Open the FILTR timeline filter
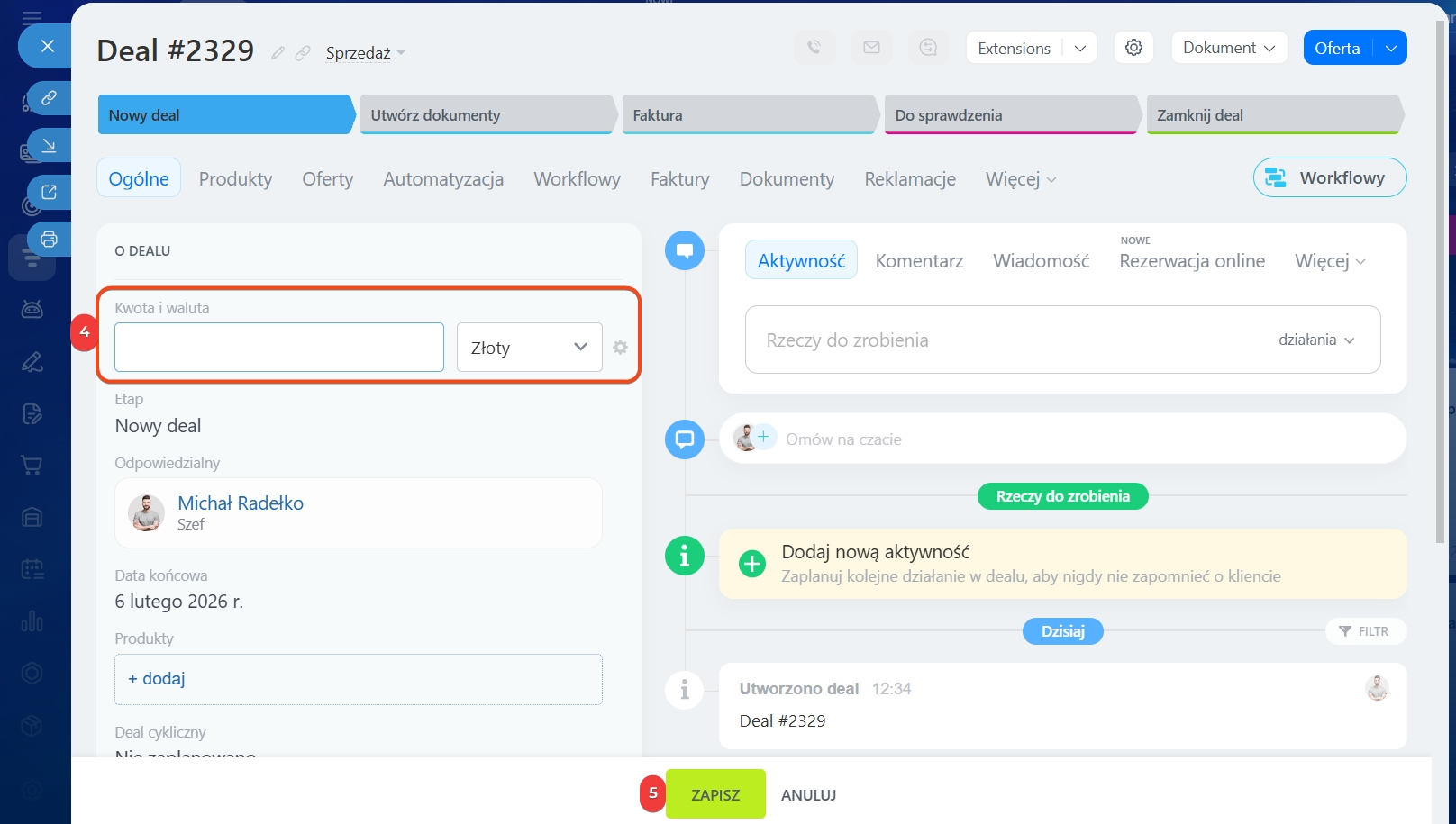Screen dimensions: 1456x824 1364,631
